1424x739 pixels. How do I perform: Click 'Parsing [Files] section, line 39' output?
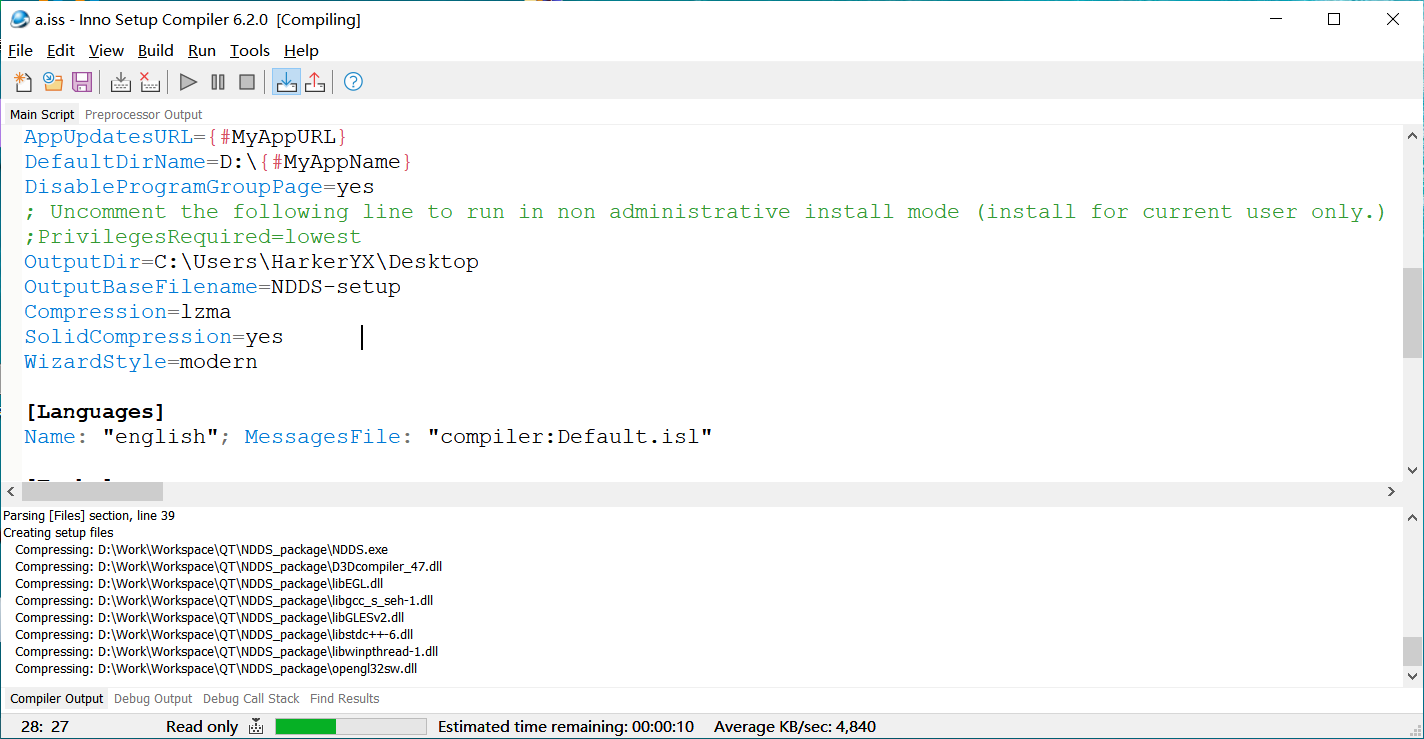[89, 516]
